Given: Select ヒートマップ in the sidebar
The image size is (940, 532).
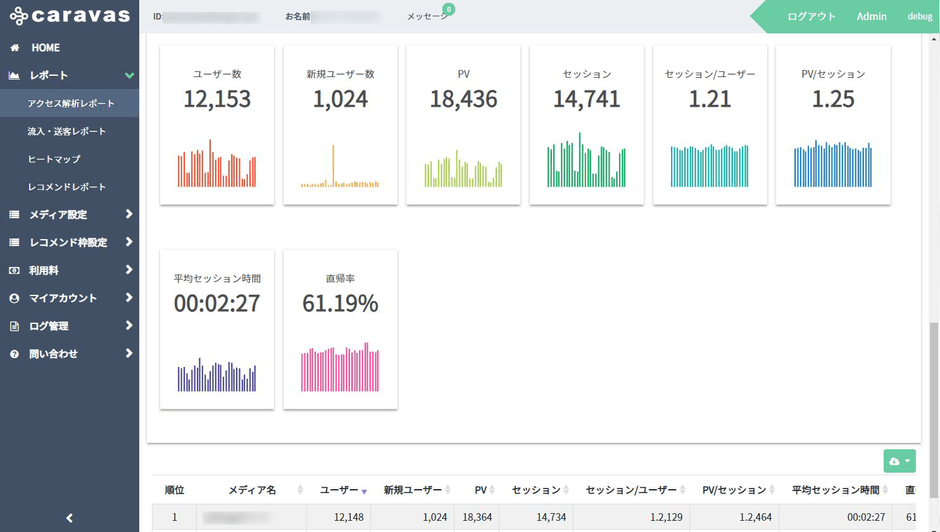Looking at the screenshot, I should tap(54, 159).
